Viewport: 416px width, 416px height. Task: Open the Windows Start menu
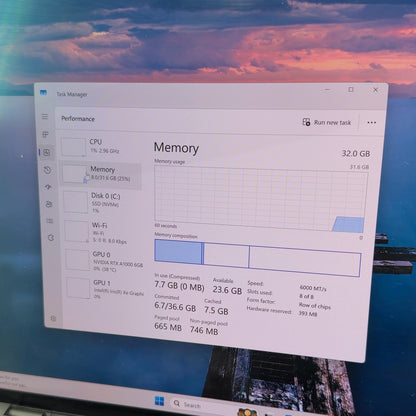point(160,401)
